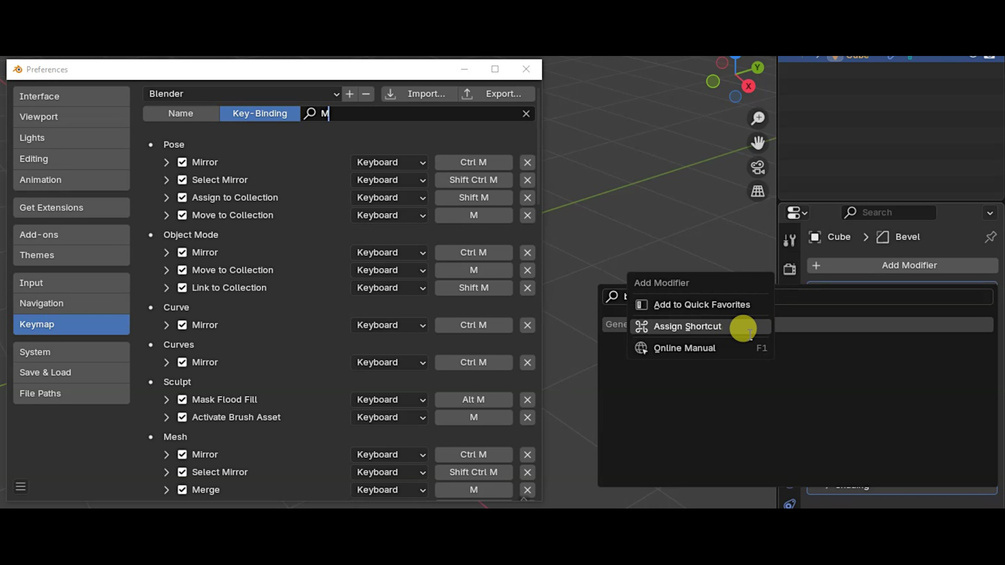Remove Pose Move to Collection keybinding

527,215
